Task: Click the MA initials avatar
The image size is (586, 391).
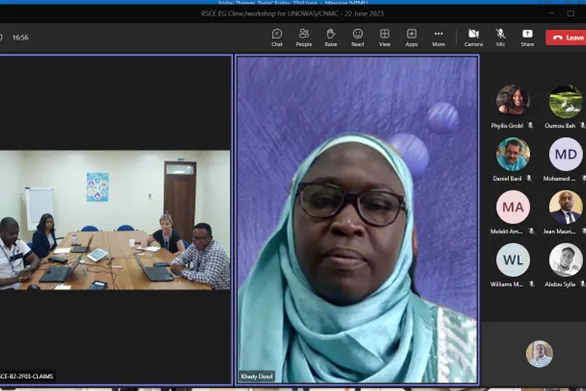Action: (513, 207)
